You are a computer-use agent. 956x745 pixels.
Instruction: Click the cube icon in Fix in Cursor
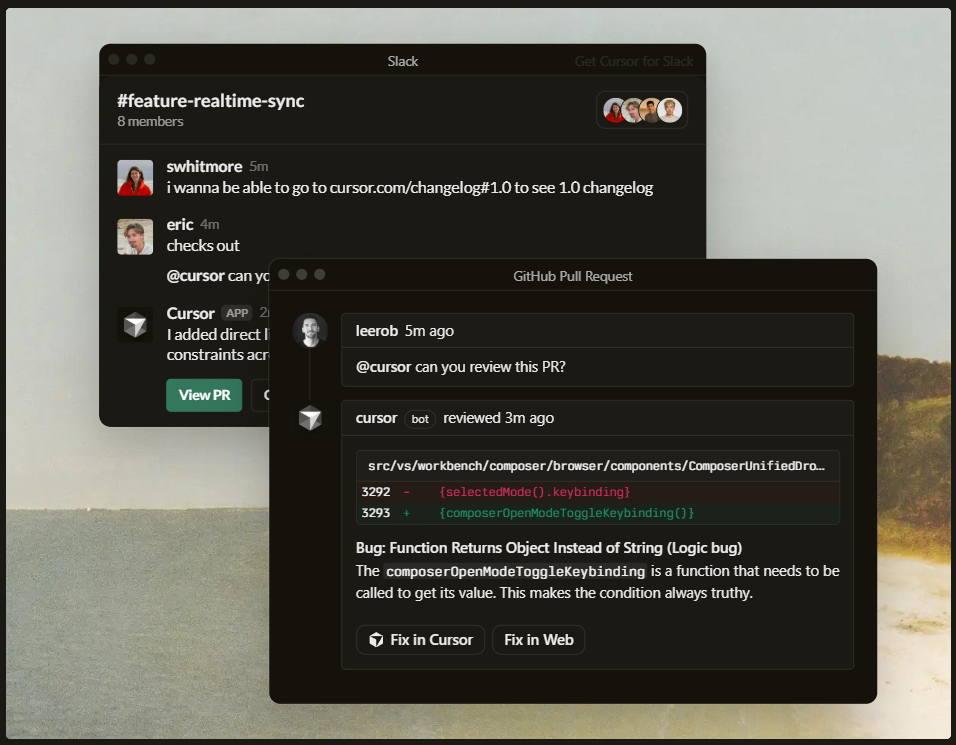click(x=376, y=640)
